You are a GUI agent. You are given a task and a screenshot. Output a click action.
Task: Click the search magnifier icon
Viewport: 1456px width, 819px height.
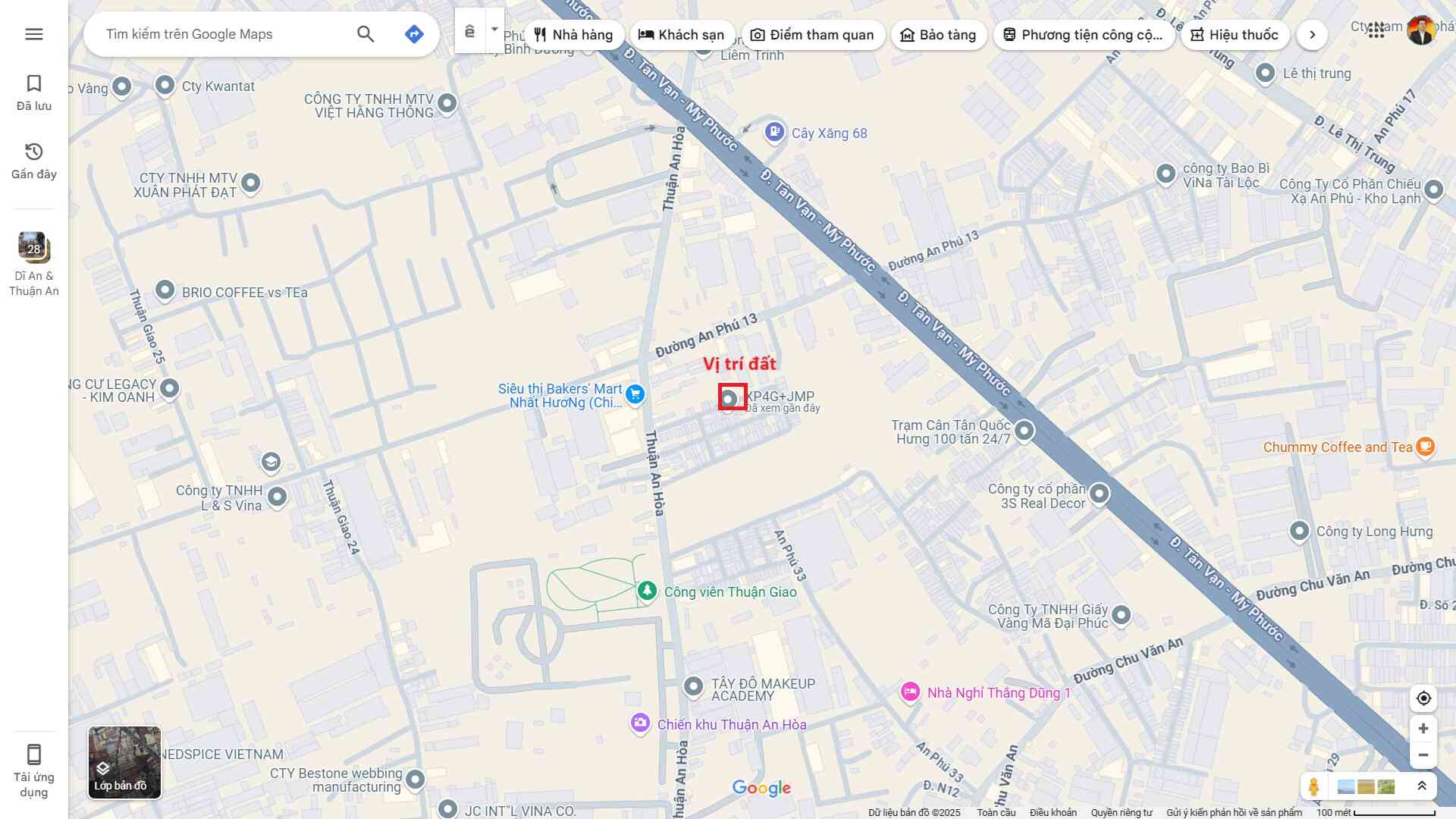pyautogui.click(x=366, y=34)
